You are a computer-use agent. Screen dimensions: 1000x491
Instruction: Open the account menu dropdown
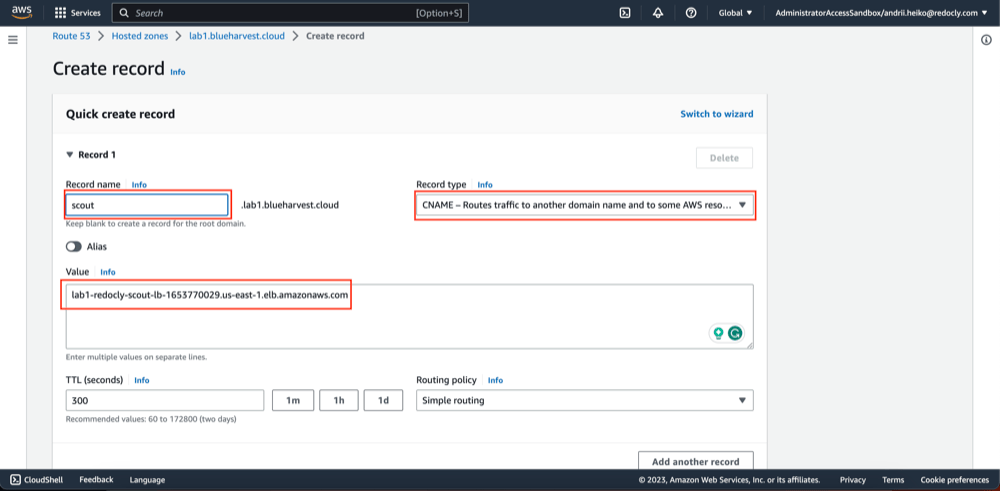[881, 13]
